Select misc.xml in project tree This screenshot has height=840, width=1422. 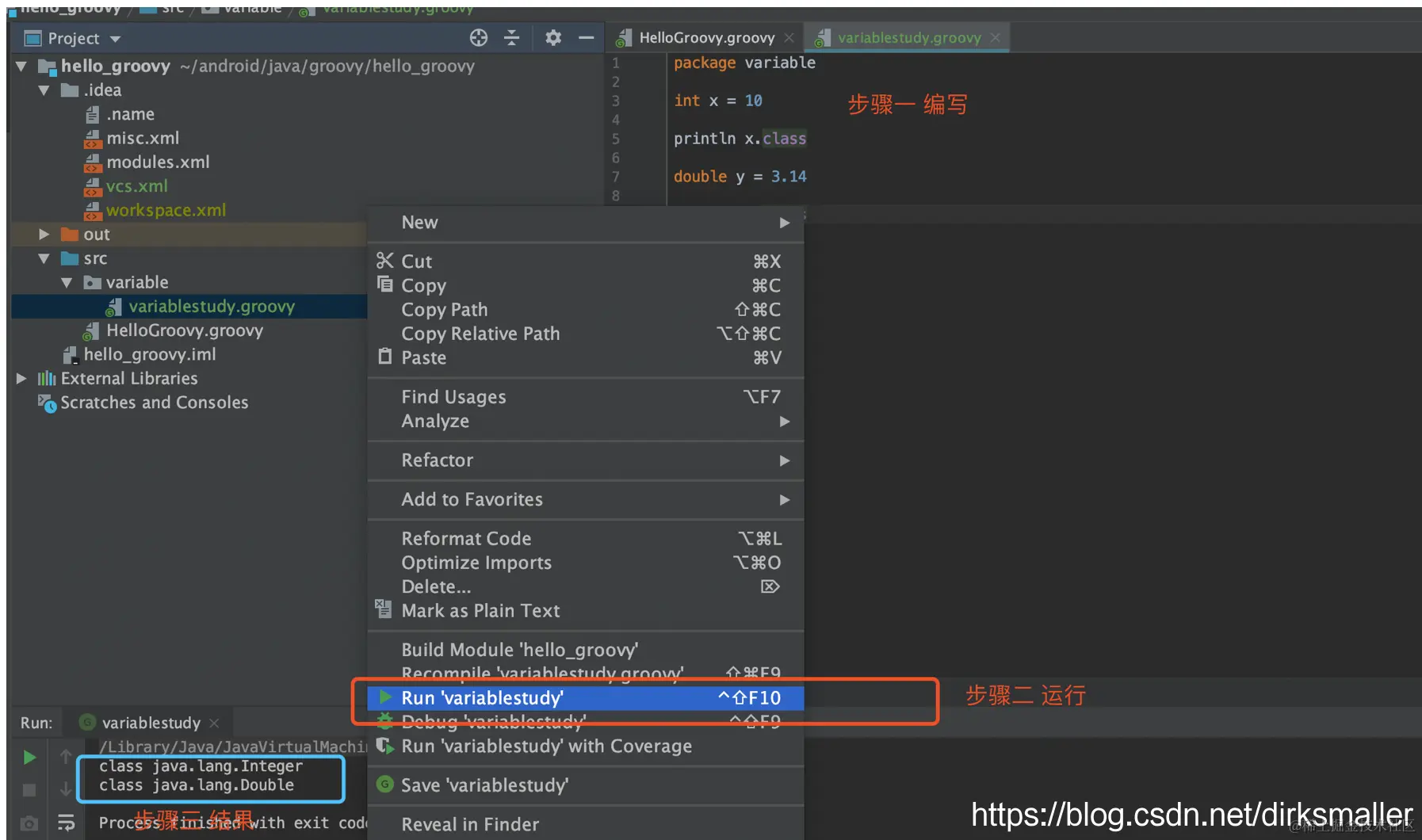pos(132,138)
